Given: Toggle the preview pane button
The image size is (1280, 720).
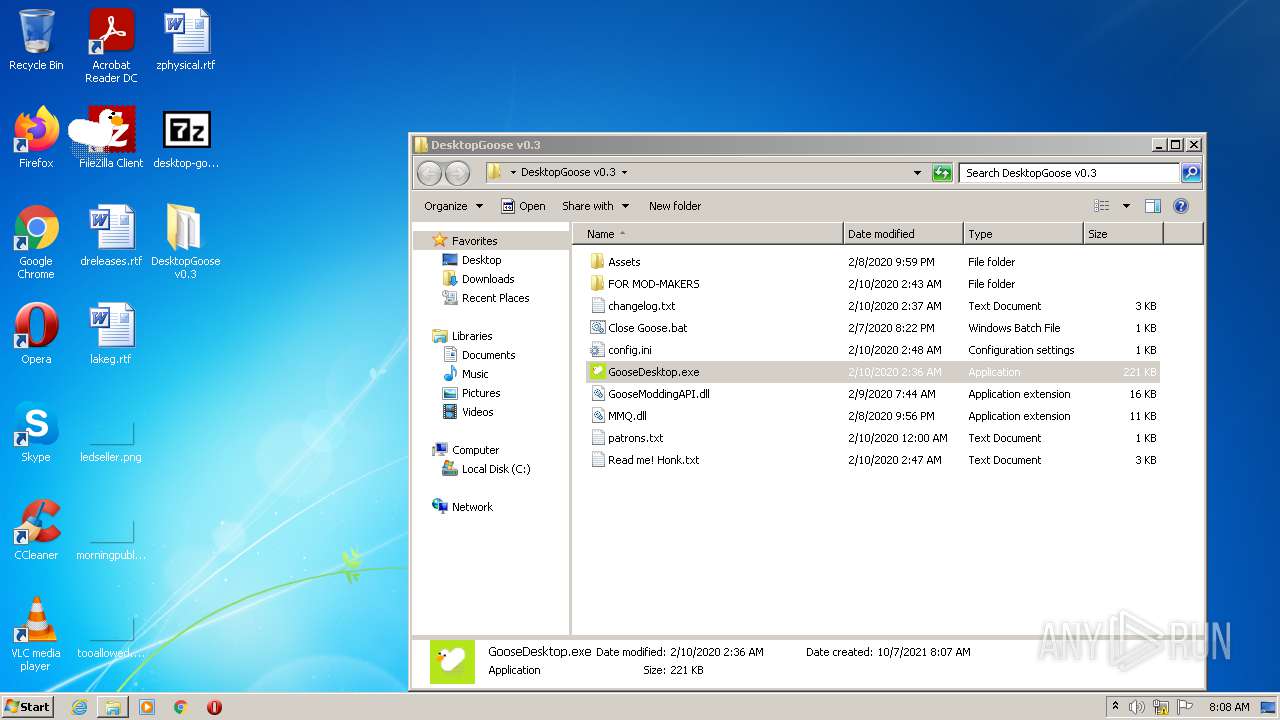Looking at the screenshot, I should [x=1152, y=206].
